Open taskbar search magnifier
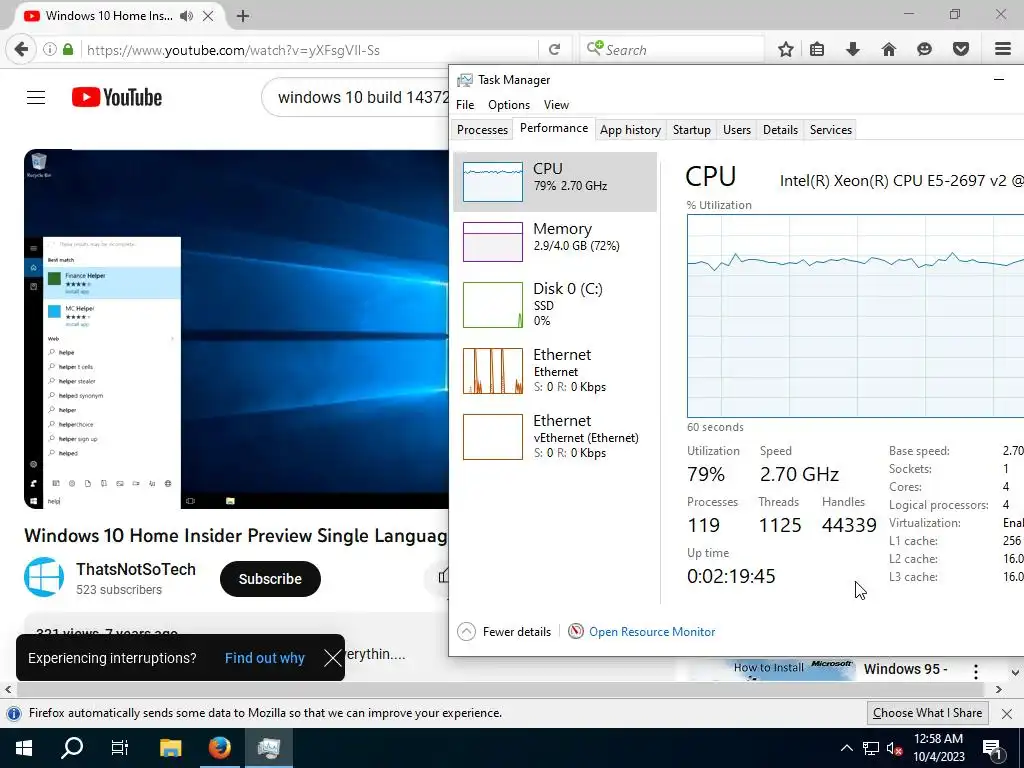 point(72,748)
